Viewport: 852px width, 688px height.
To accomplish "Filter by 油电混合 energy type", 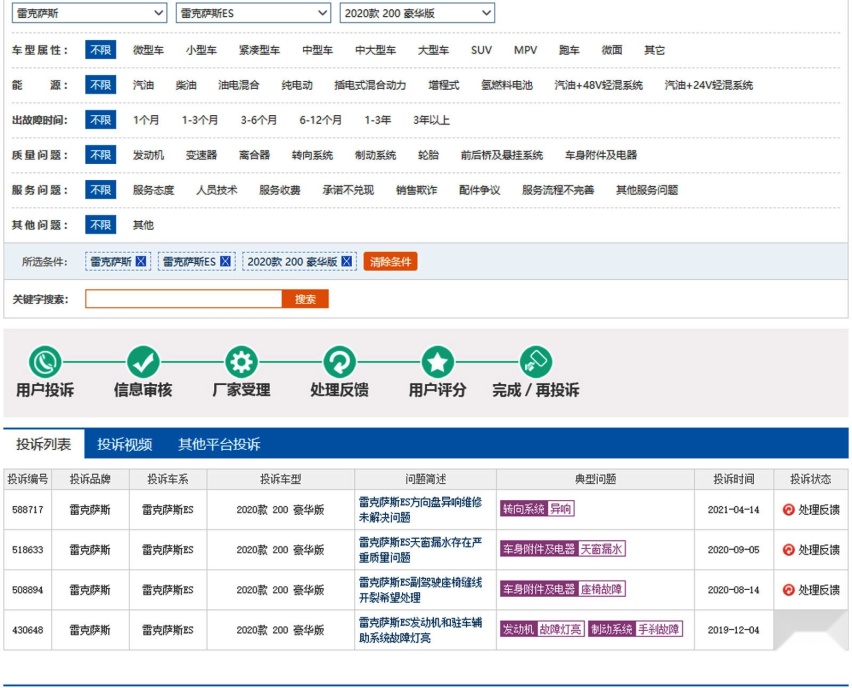I will pos(239,85).
